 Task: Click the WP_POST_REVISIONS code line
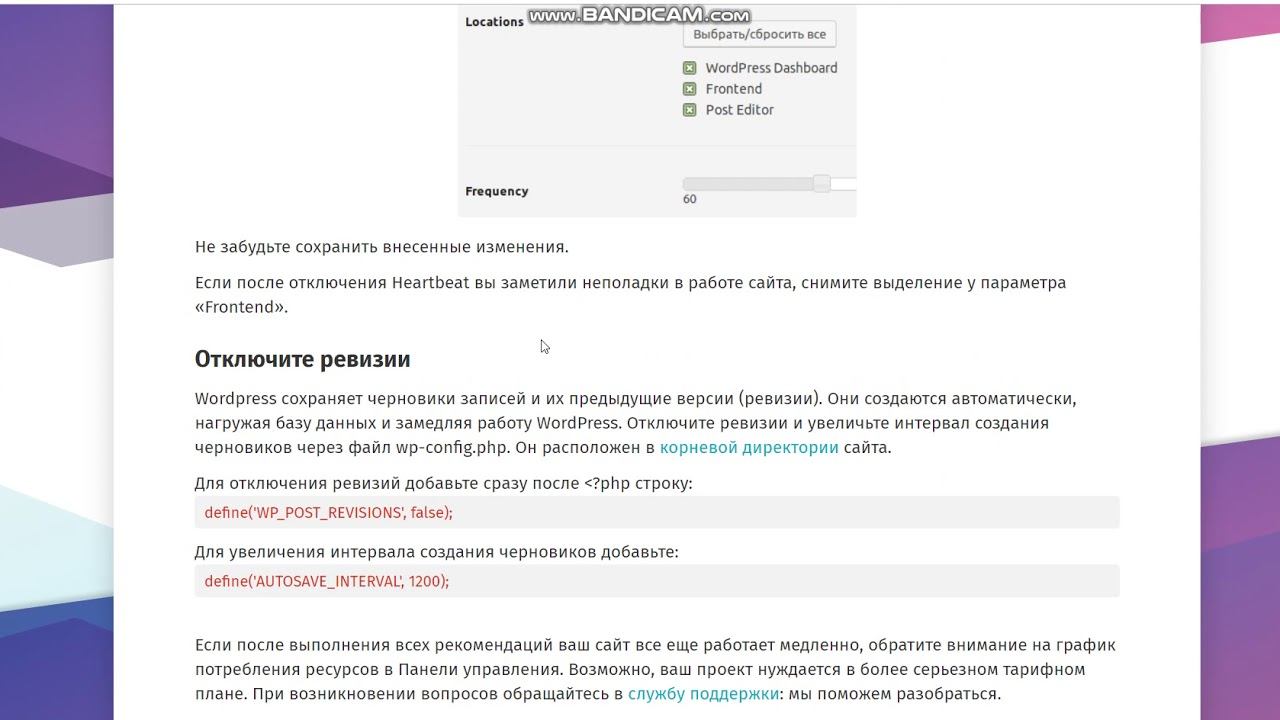(657, 512)
